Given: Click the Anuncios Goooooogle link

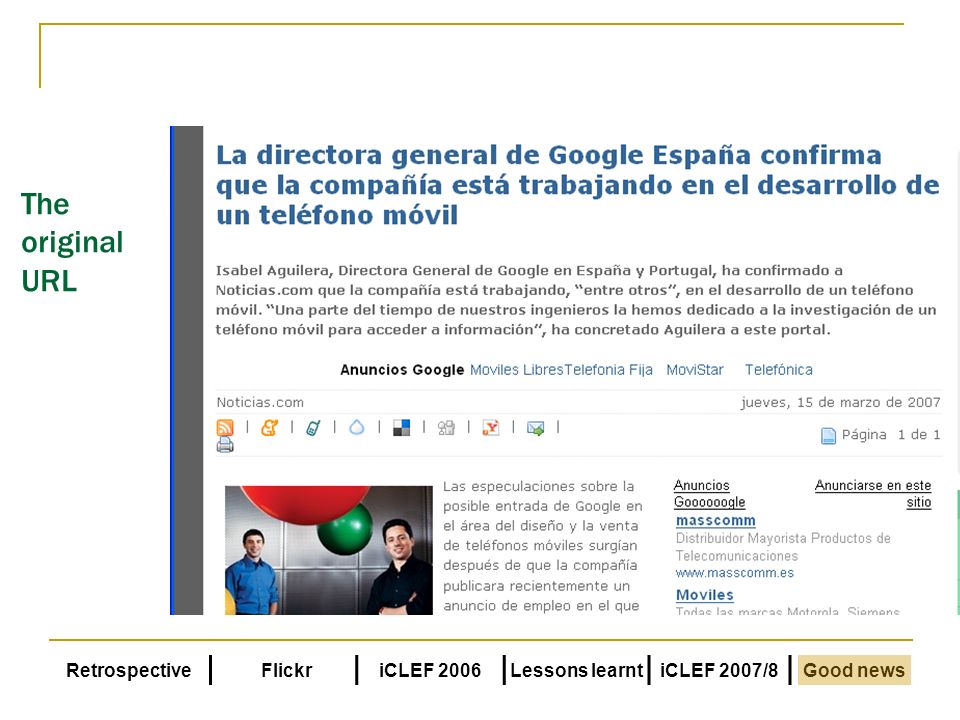Looking at the screenshot, I should click(709, 493).
